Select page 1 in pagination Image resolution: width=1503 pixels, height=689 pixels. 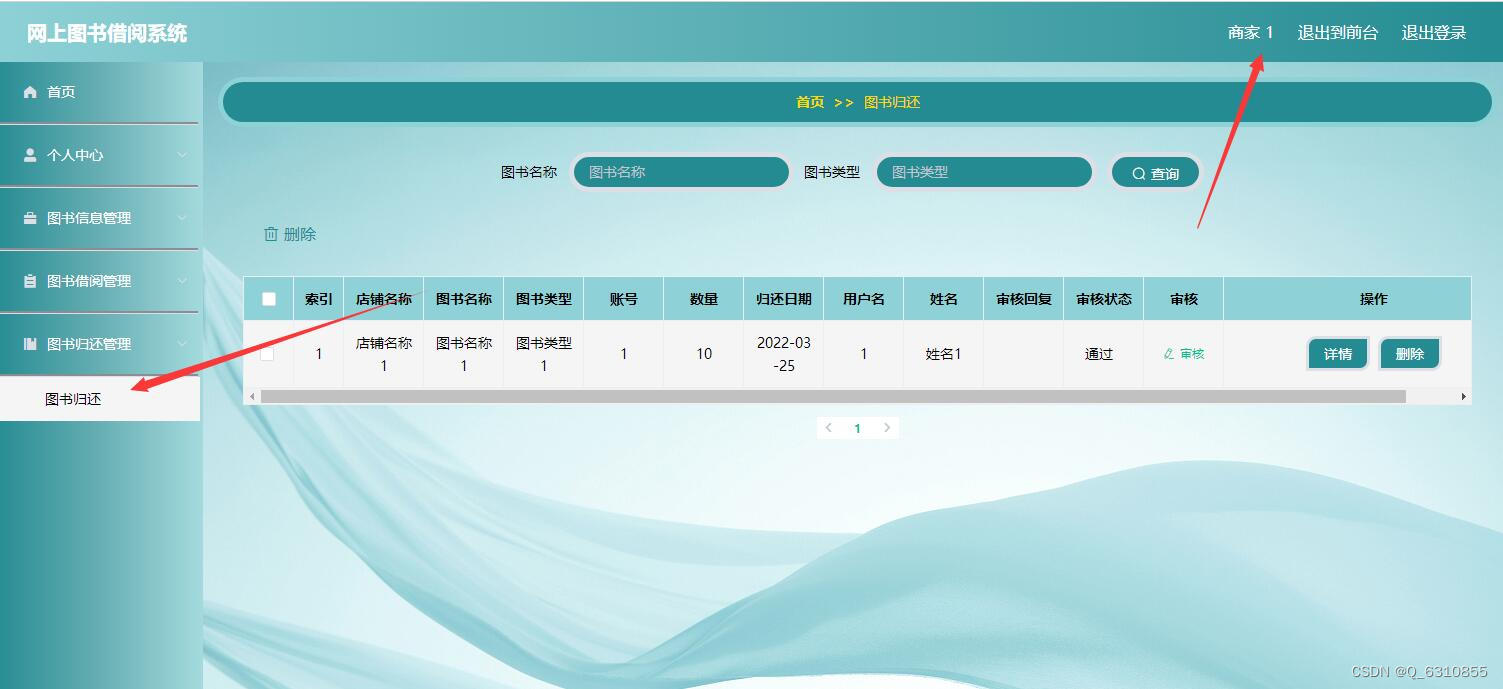[857, 428]
